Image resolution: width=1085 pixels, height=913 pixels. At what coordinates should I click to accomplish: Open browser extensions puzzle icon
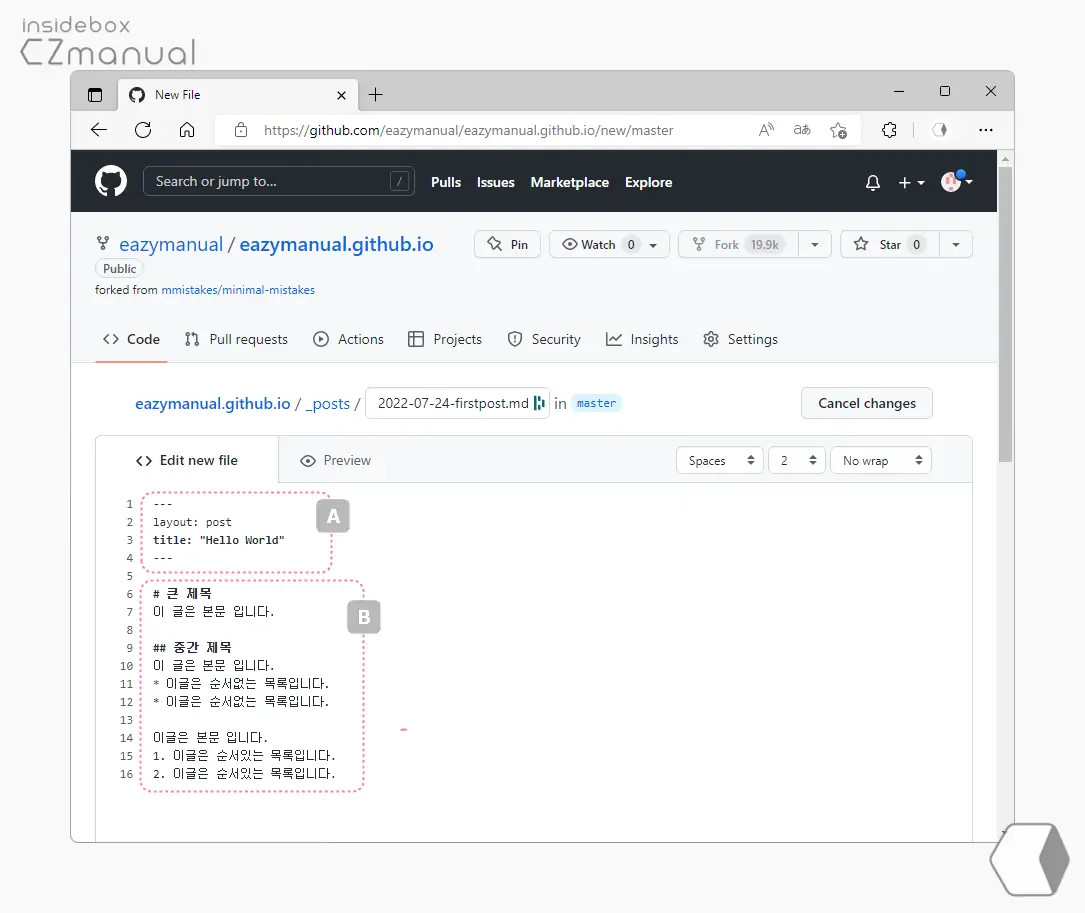[889, 130]
